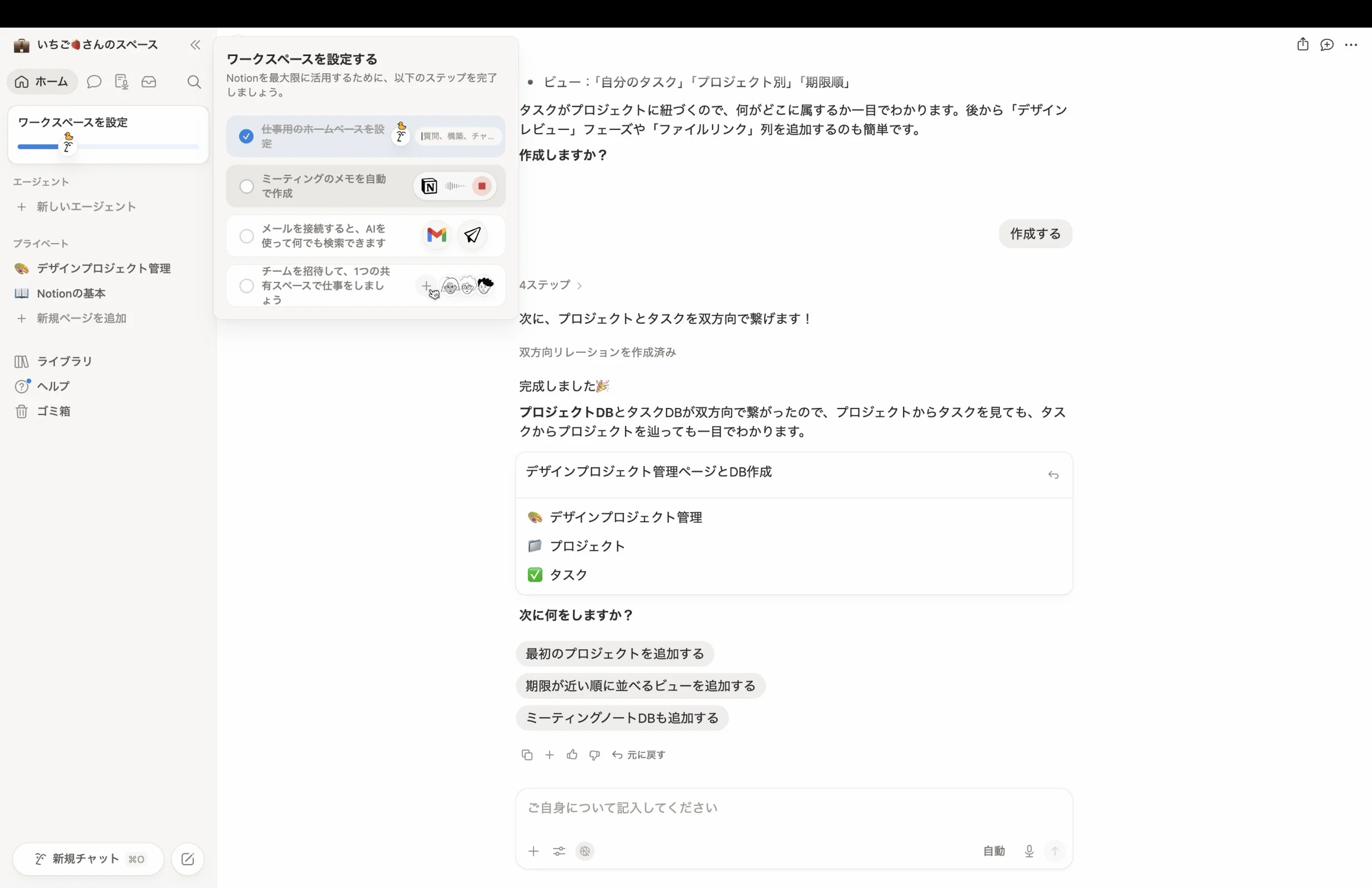Click the attach plus icon in chat input
The image size is (1372, 888).
coord(534,851)
